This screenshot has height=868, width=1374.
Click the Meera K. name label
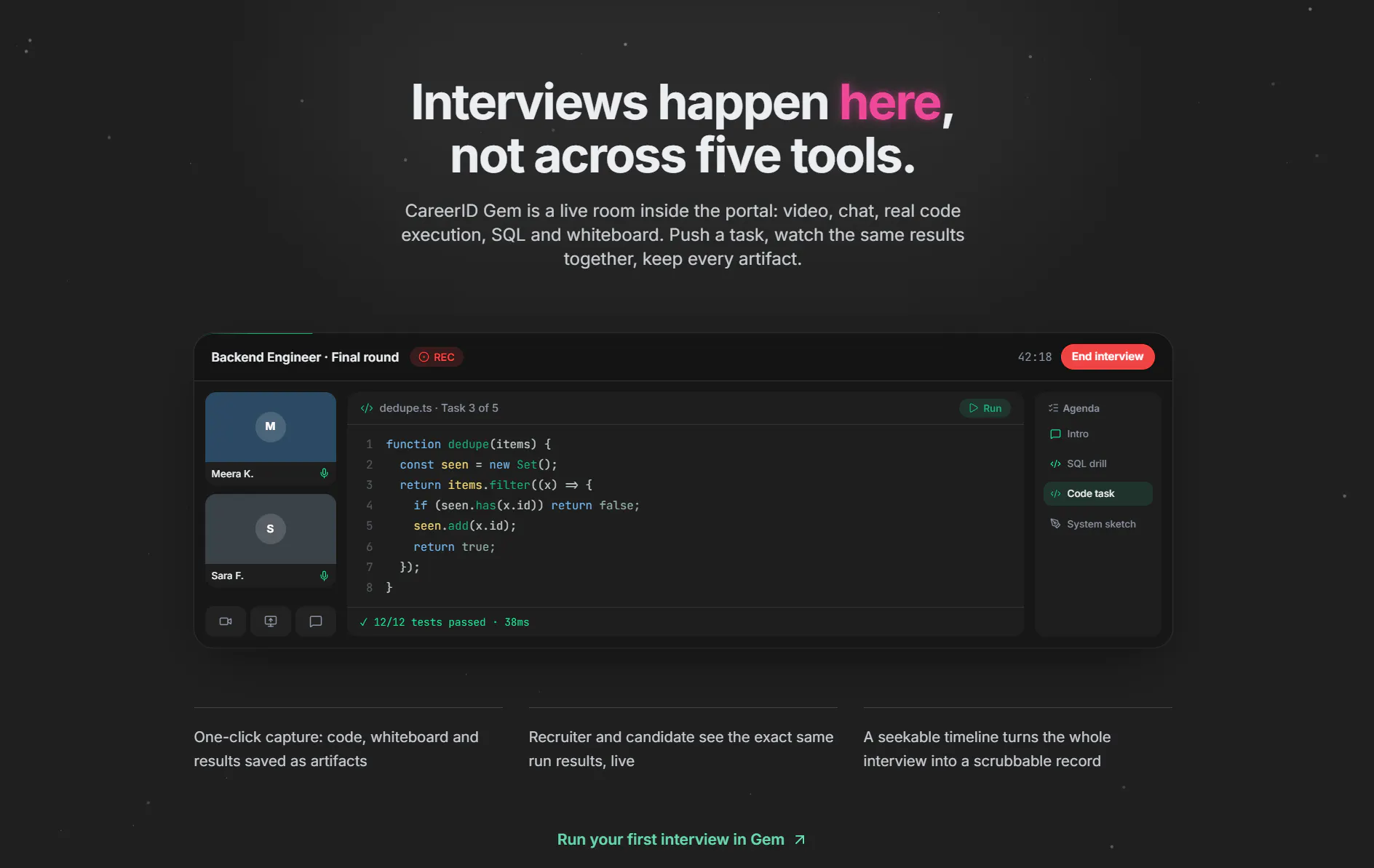232,474
